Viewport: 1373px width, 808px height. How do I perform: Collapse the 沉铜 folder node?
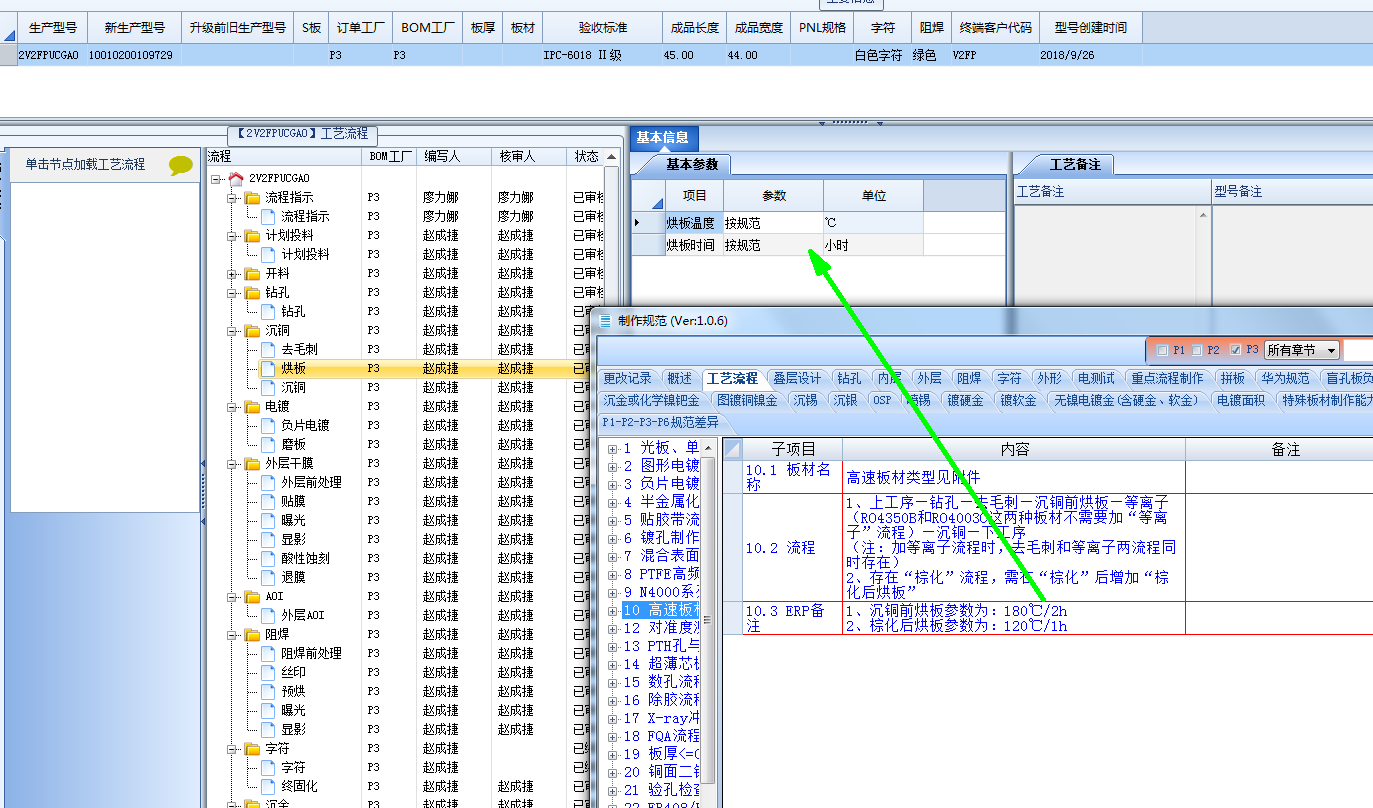click(x=232, y=331)
